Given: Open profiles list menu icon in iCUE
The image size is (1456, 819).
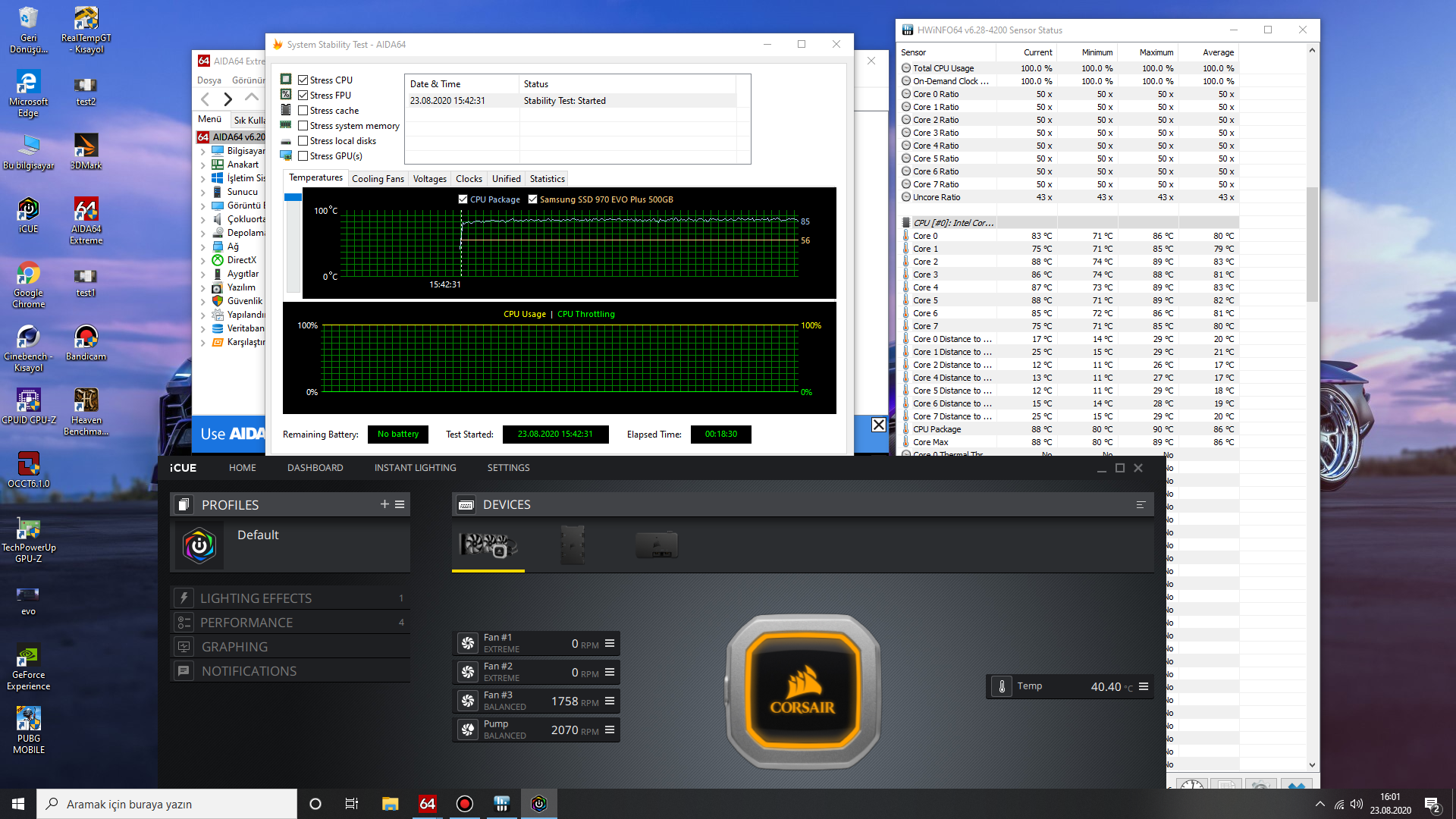Looking at the screenshot, I should (400, 504).
